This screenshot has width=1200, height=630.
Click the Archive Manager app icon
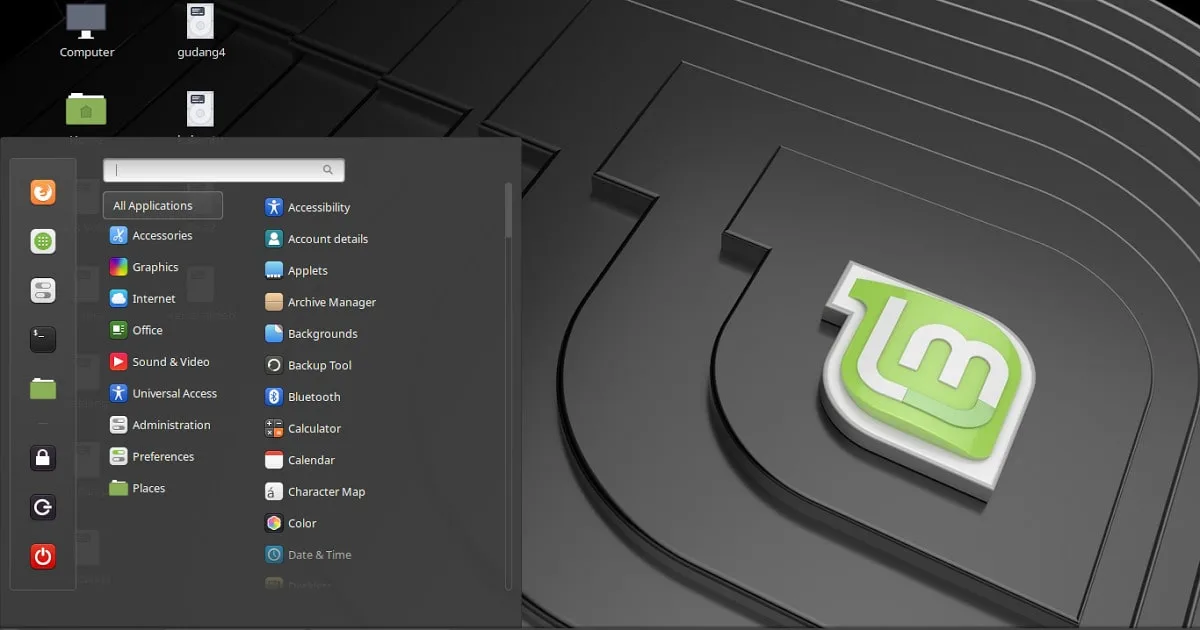tap(274, 302)
